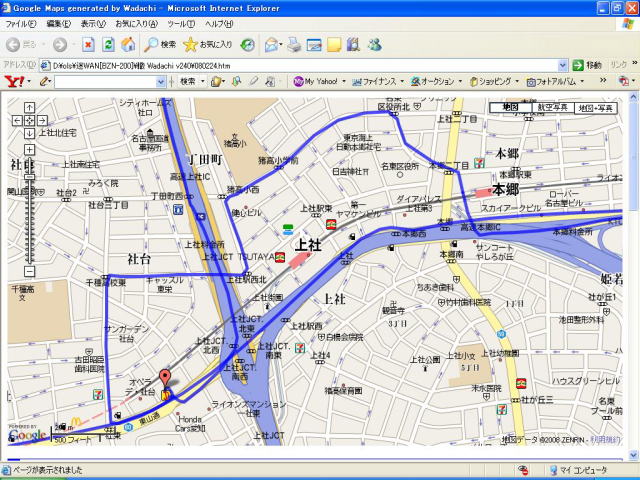Open the Yahoo search box dropdown
The height and width of the screenshot is (480, 640).
pos(160,82)
